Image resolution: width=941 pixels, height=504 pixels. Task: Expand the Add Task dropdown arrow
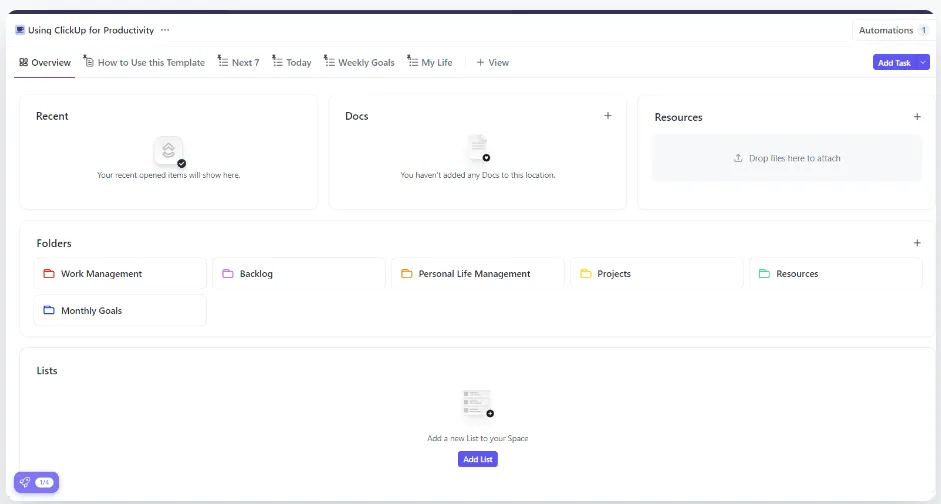pyautogui.click(x=924, y=62)
